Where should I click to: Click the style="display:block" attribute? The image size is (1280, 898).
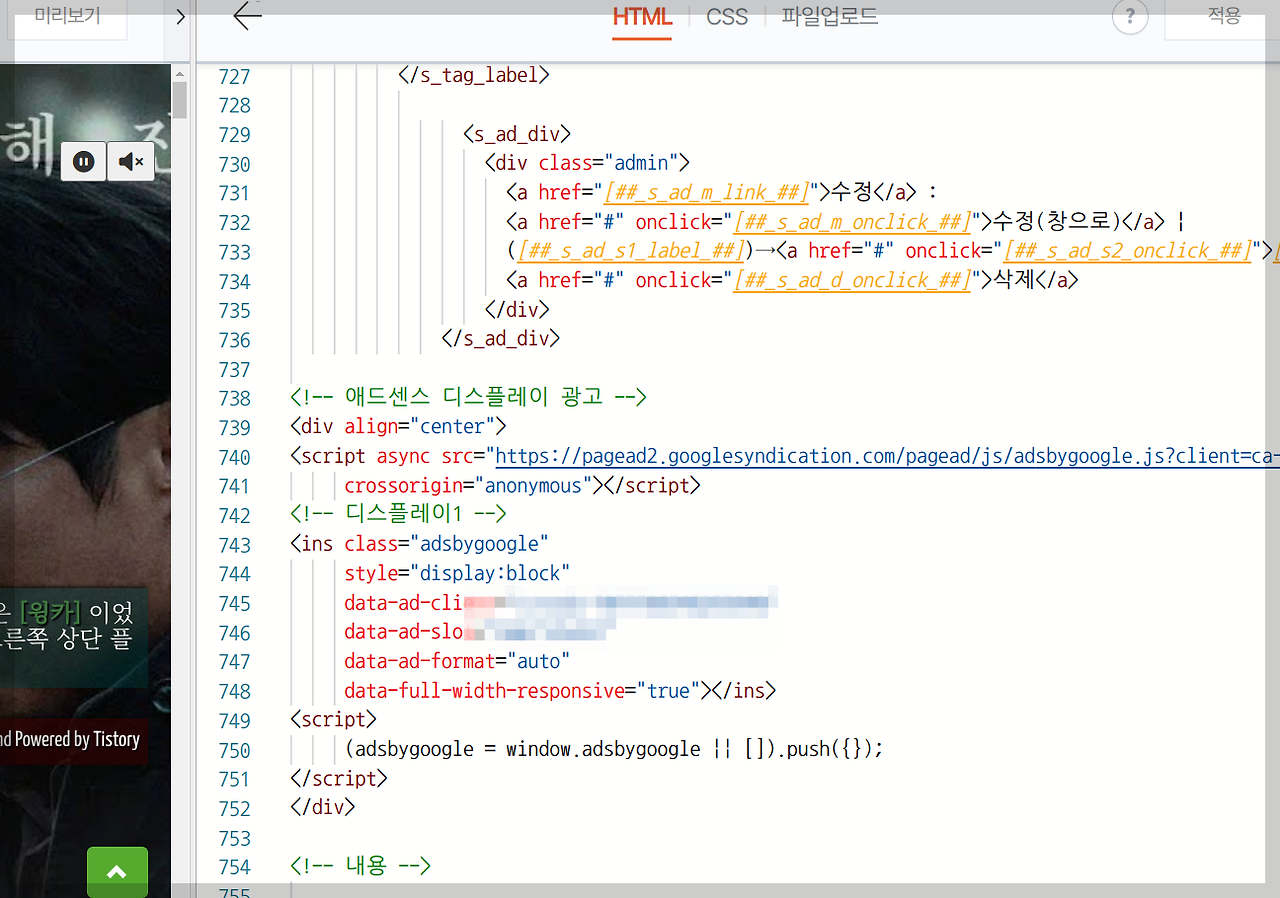[x=457, y=573]
